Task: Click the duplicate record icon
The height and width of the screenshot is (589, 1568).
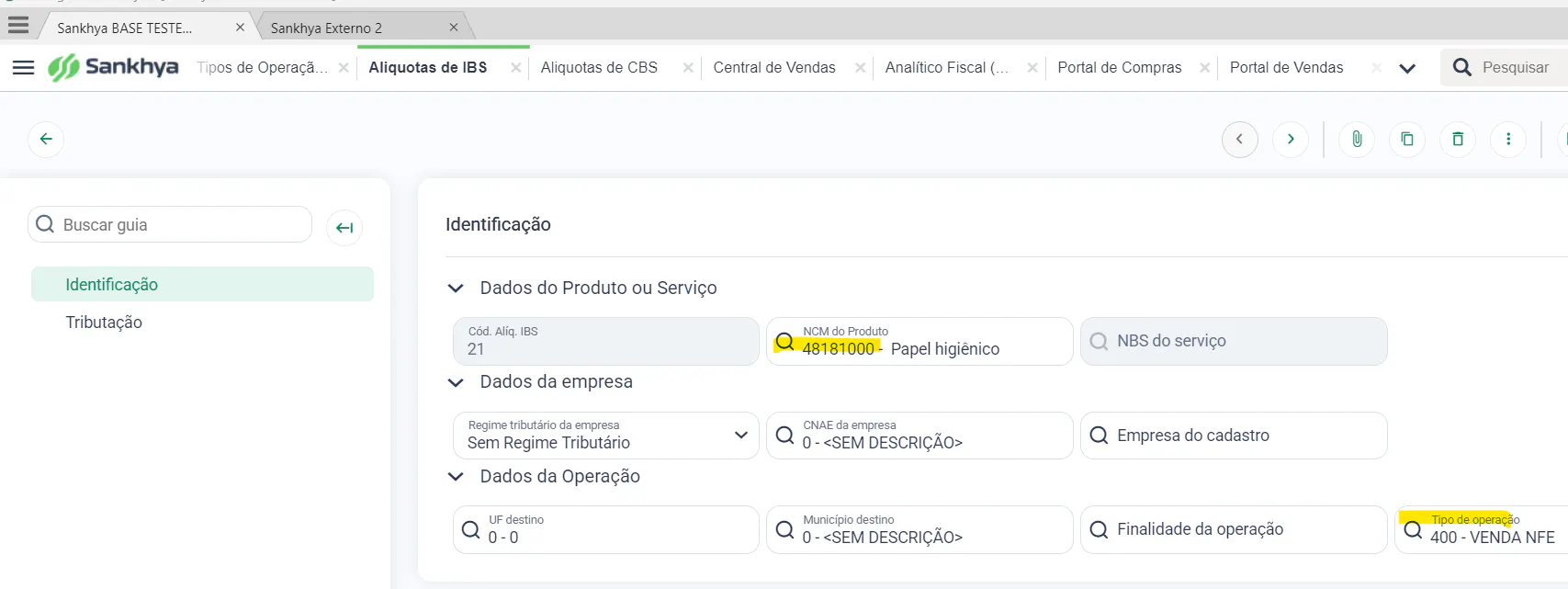Action: (x=1407, y=140)
